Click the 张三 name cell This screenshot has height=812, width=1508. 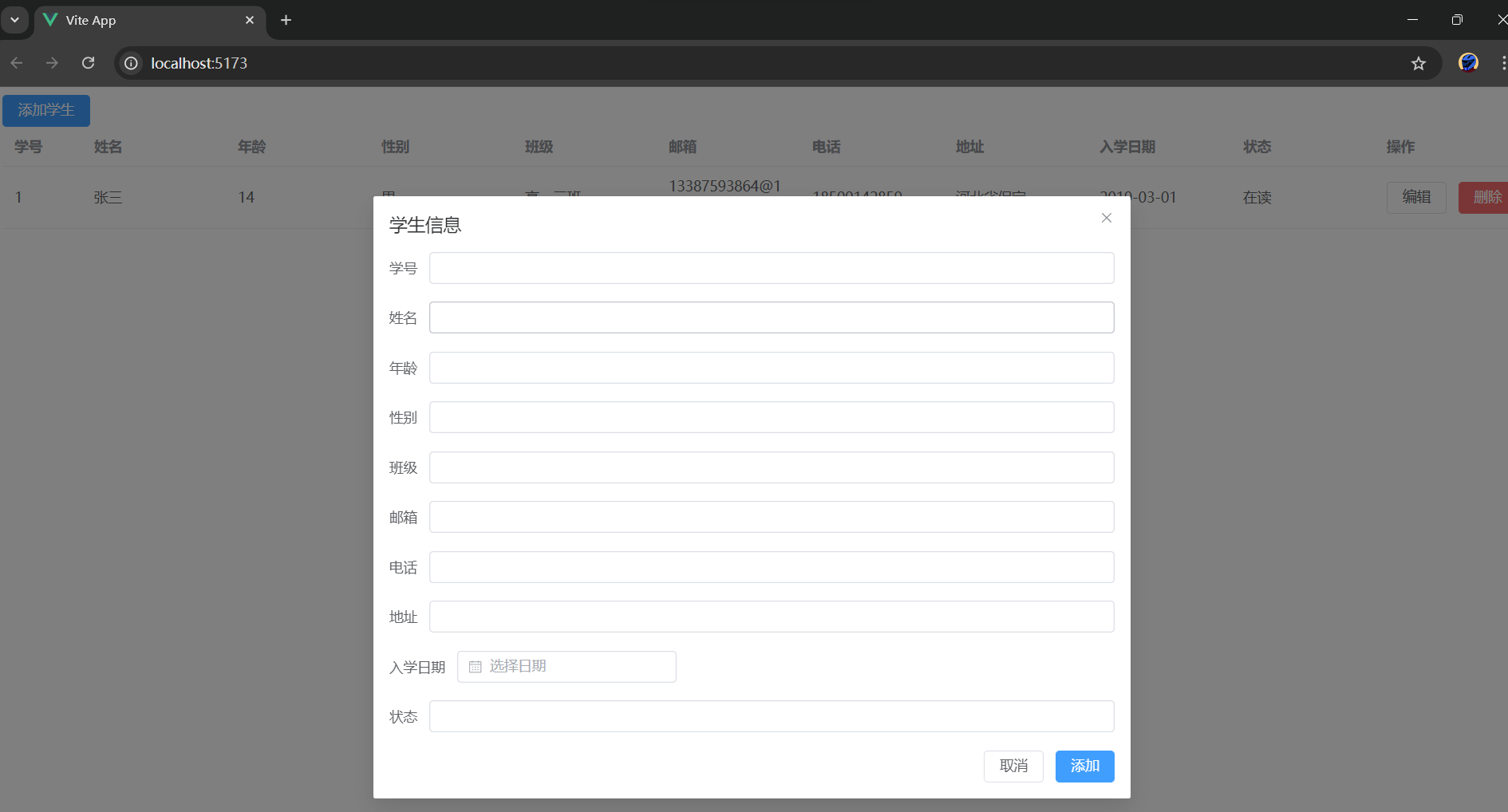point(108,197)
